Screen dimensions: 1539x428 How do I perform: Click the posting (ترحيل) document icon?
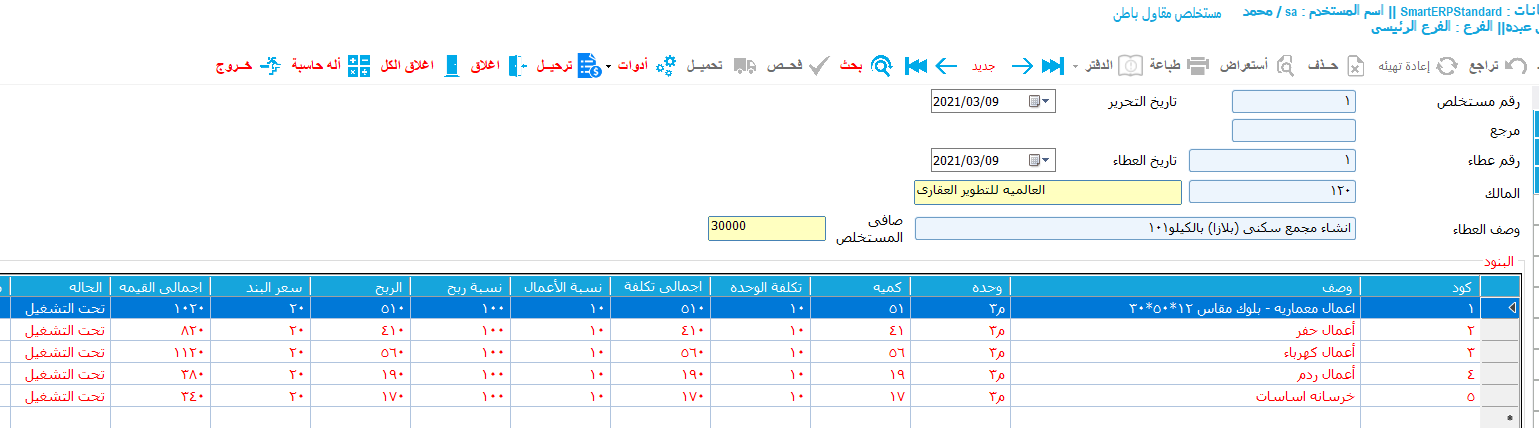(x=589, y=66)
